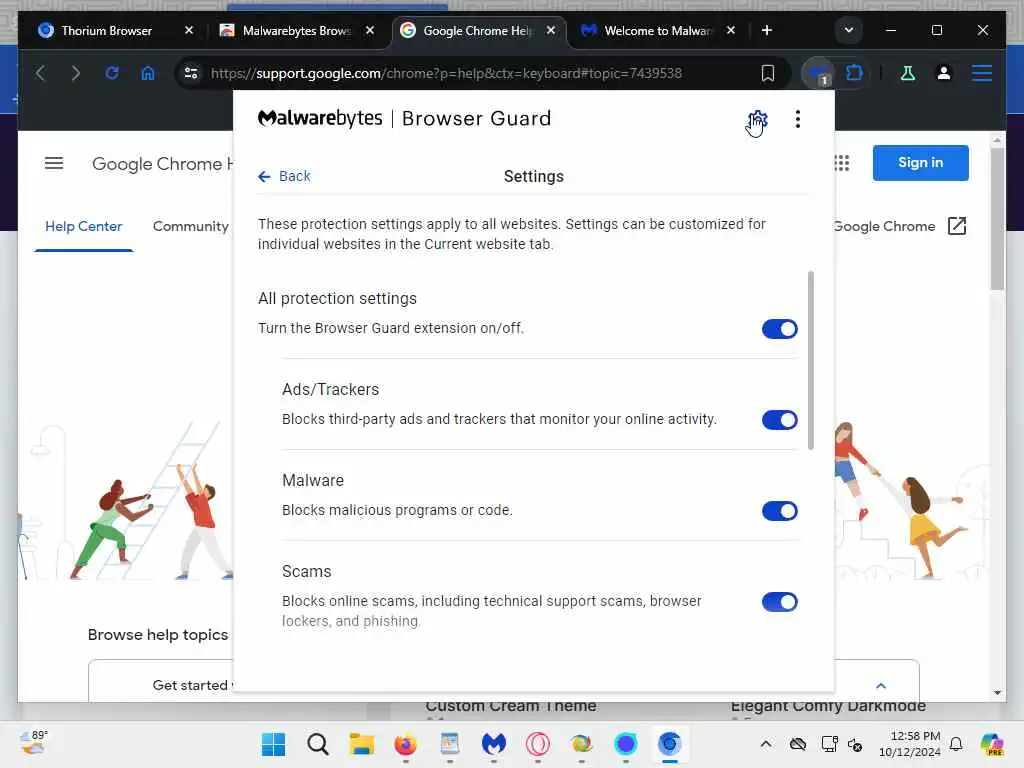The height and width of the screenshot is (768, 1024).
Task: Click the Sign in button
Action: pos(920,163)
